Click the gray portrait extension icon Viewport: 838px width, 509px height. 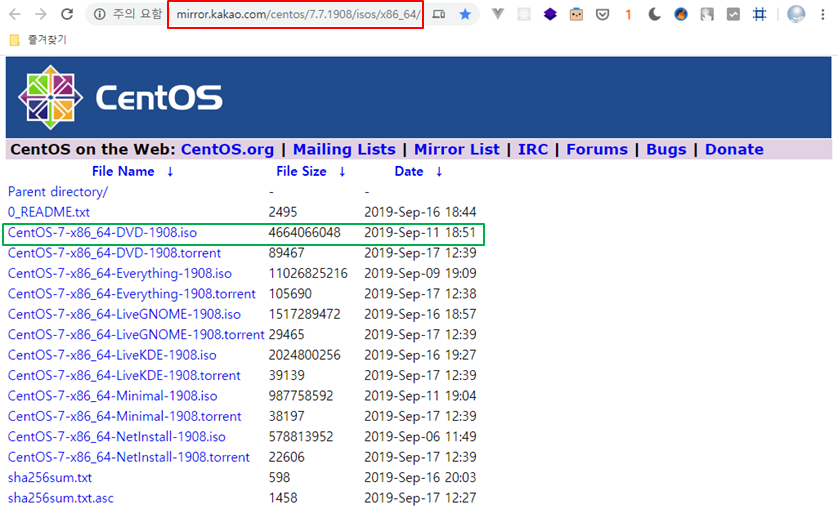(x=707, y=14)
